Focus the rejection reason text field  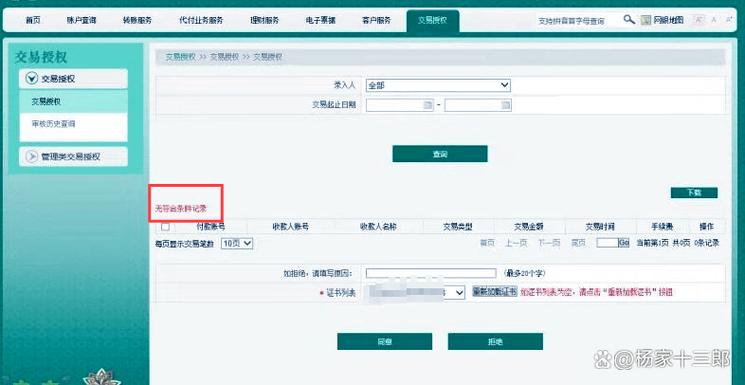[431, 273]
